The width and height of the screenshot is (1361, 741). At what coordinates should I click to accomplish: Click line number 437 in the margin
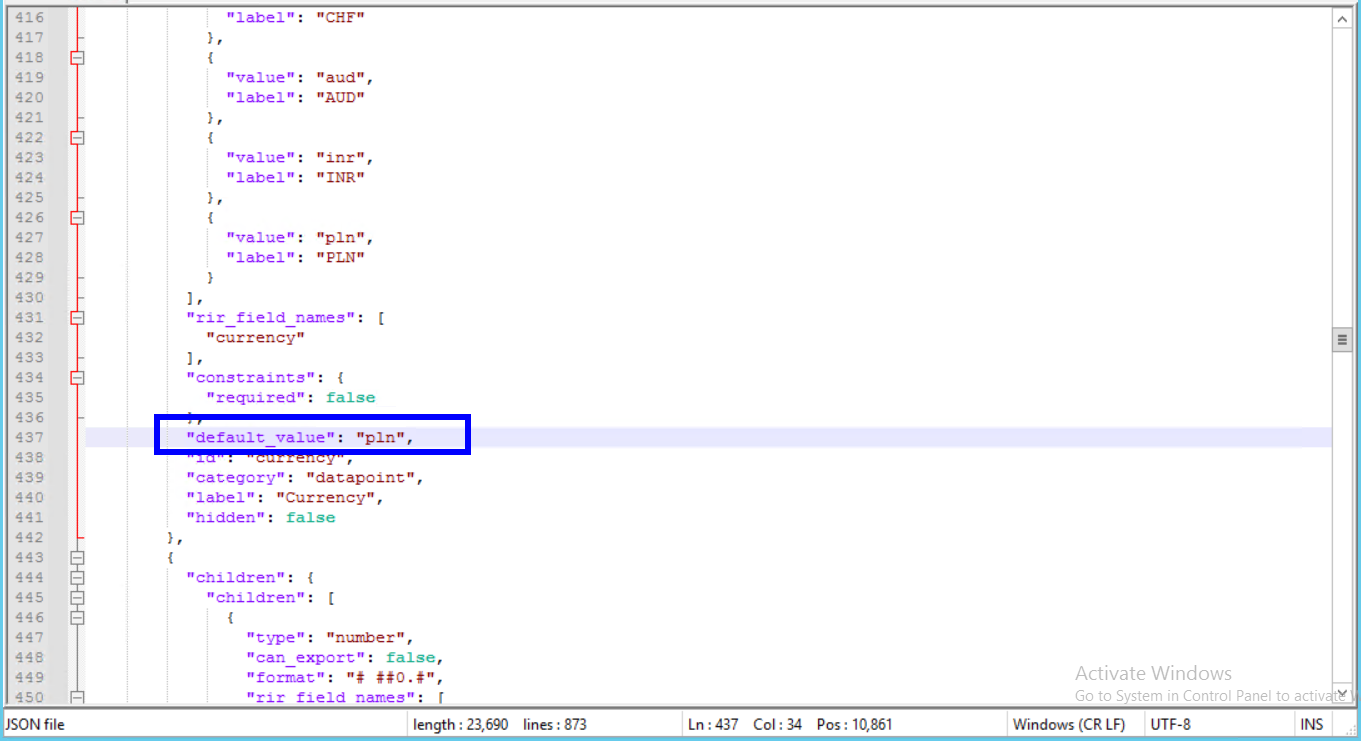[x=29, y=438]
